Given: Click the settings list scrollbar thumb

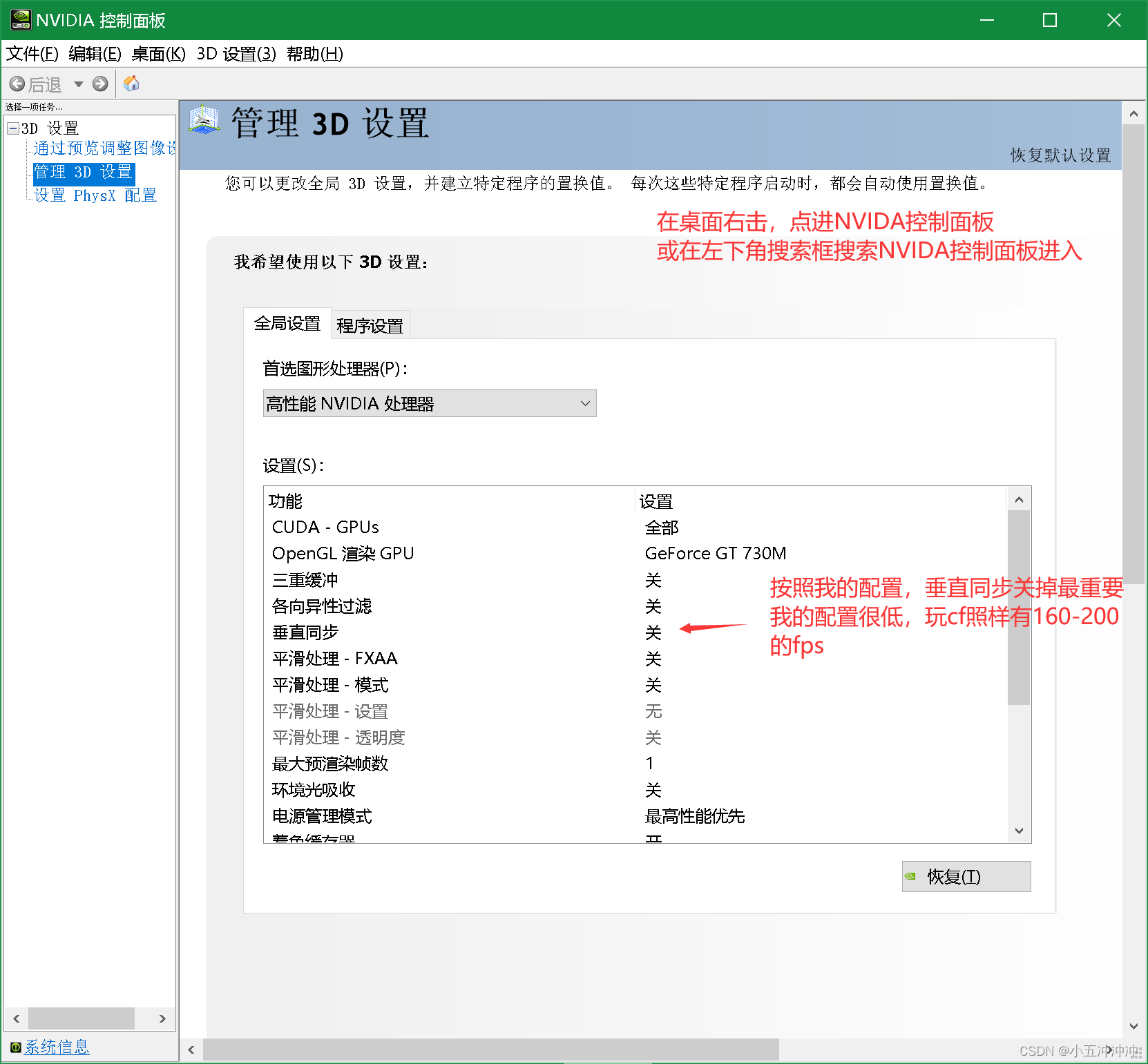Looking at the screenshot, I should pos(1019,608).
